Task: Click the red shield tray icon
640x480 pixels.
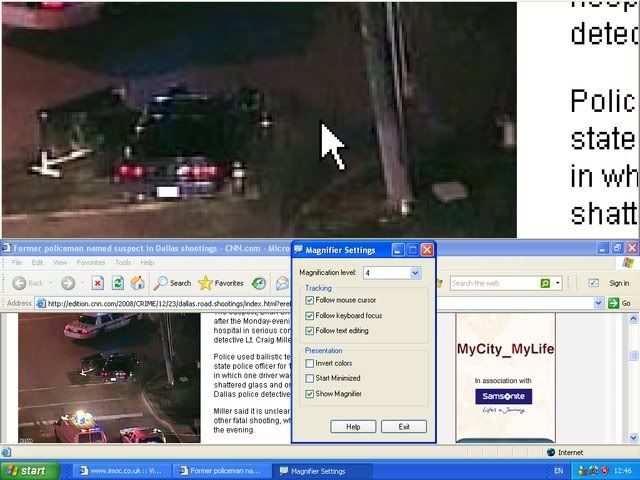Action: (x=604, y=471)
